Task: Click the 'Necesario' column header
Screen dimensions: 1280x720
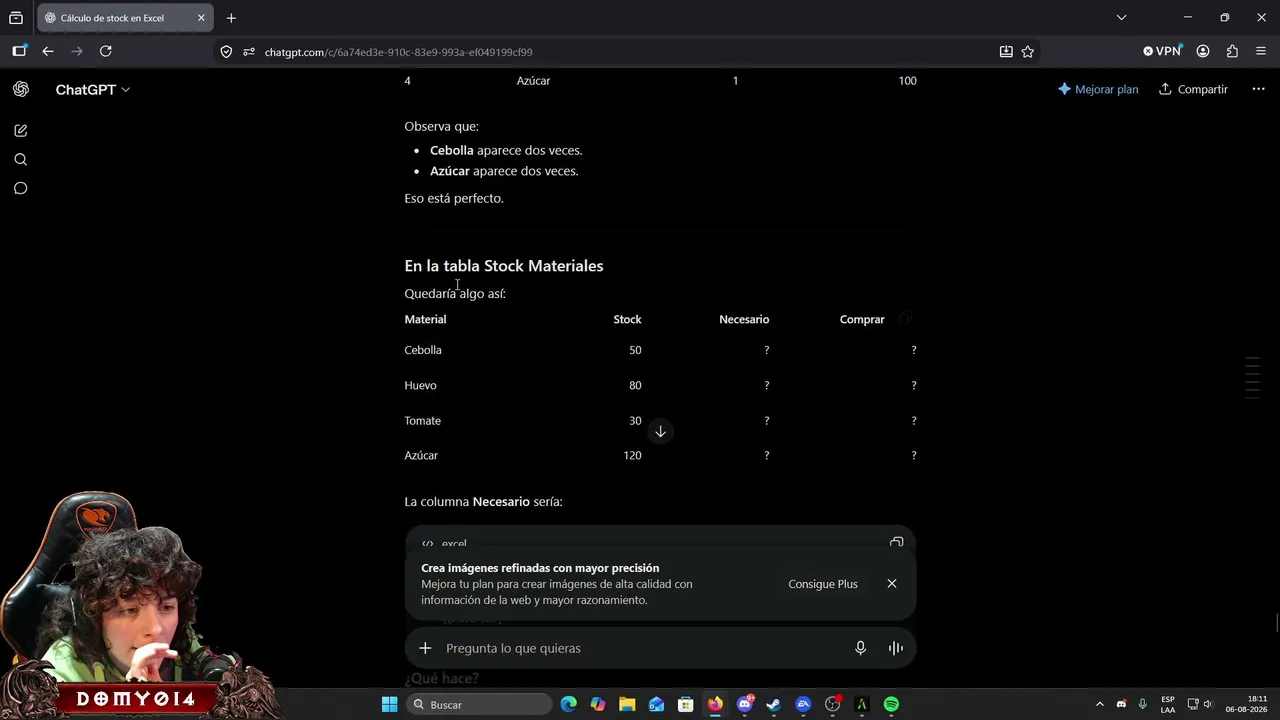Action: 744,319
